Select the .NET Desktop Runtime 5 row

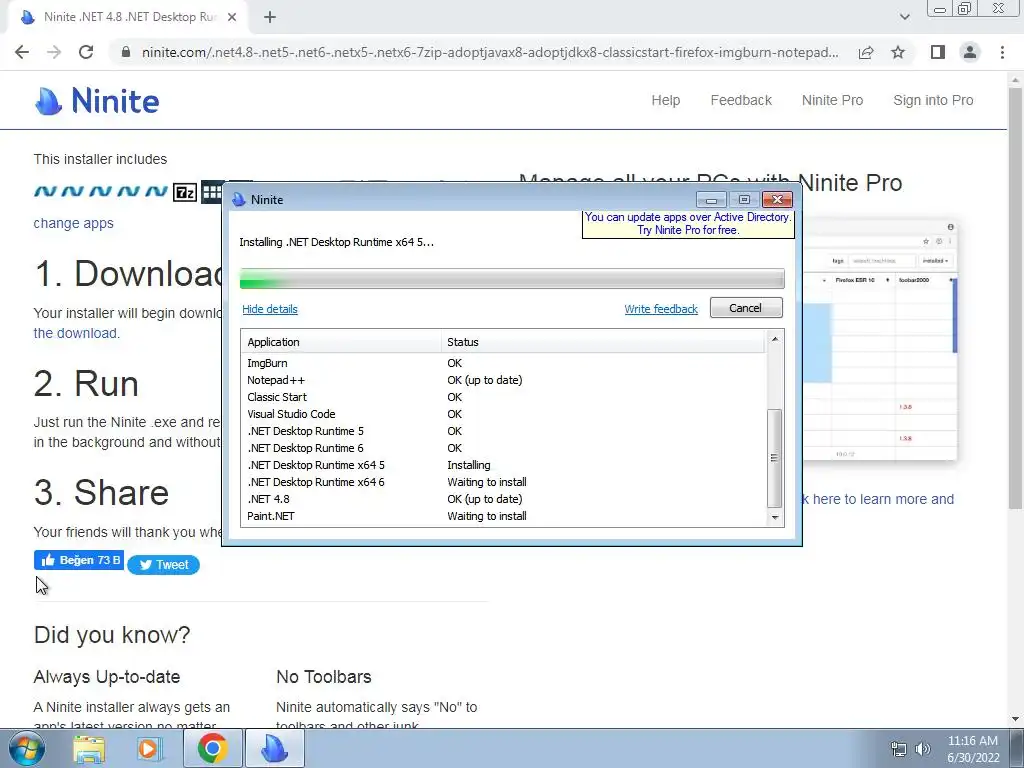[x=504, y=431]
